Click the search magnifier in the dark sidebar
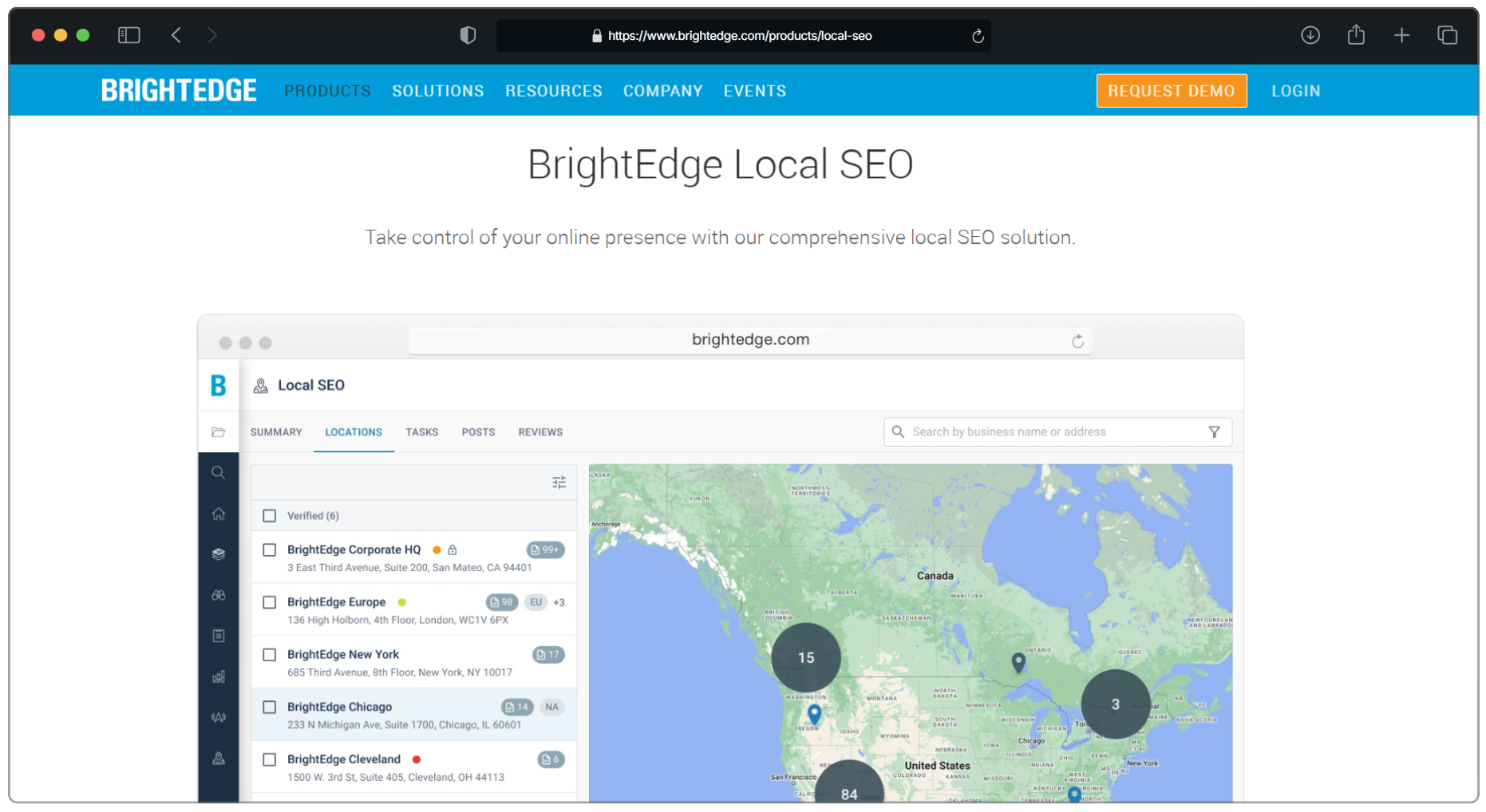This screenshot has height=812, width=1486. click(x=218, y=472)
